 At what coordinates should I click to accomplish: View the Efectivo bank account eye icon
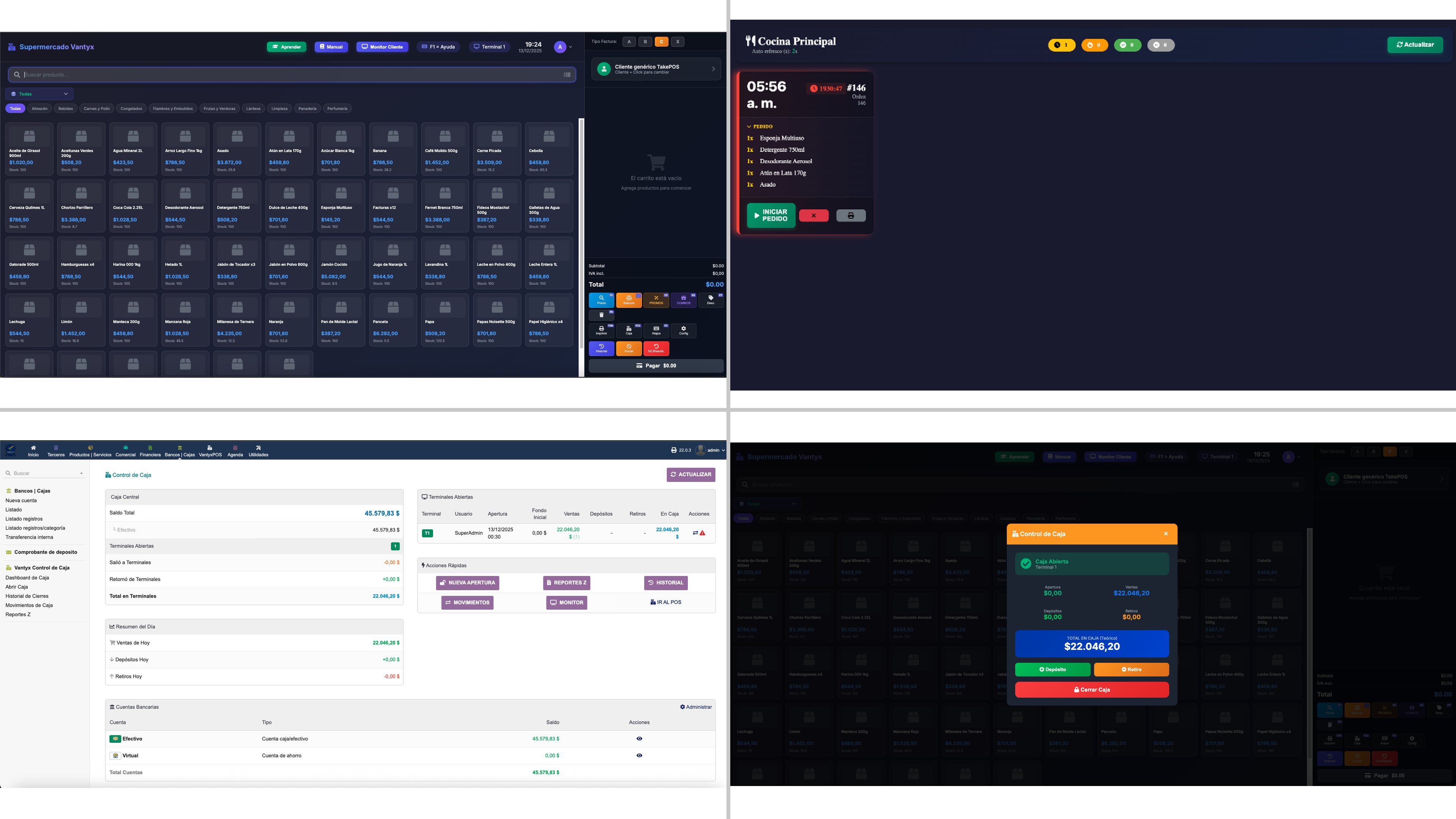tap(639, 739)
